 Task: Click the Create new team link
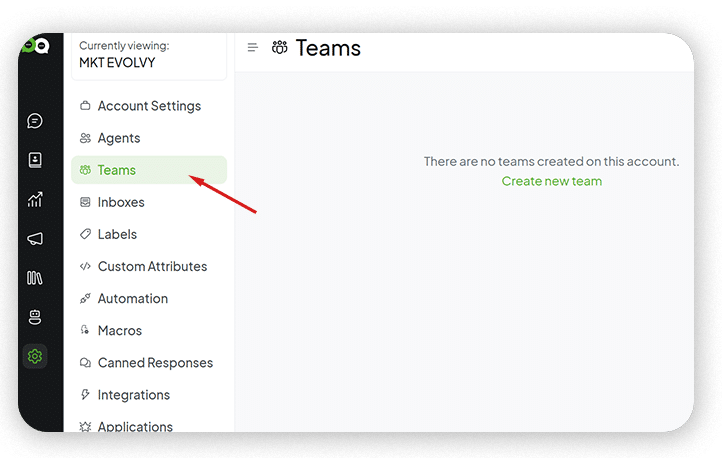tap(551, 181)
